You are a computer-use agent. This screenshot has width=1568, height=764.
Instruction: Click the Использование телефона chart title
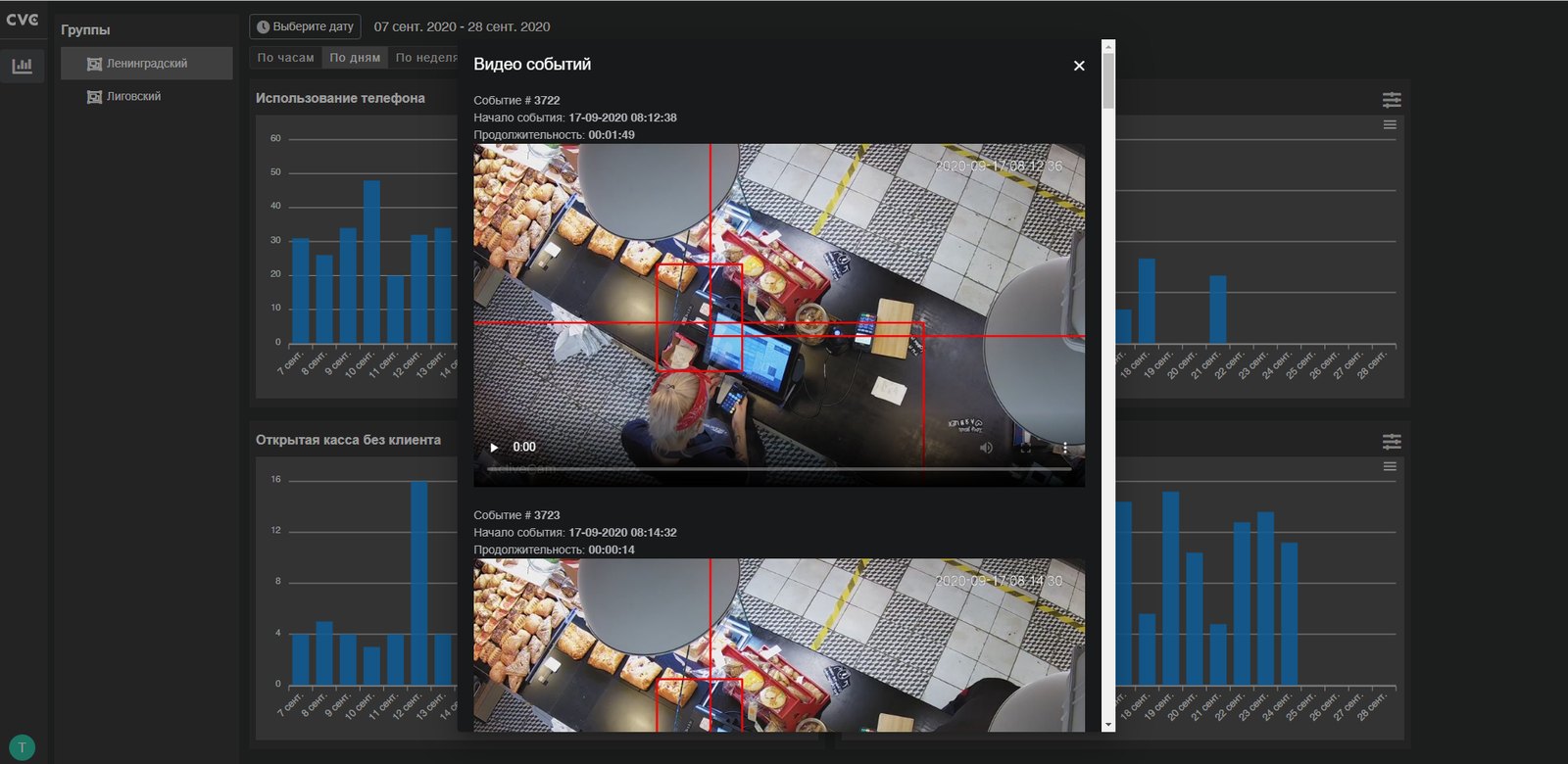[x=340, y=98]
